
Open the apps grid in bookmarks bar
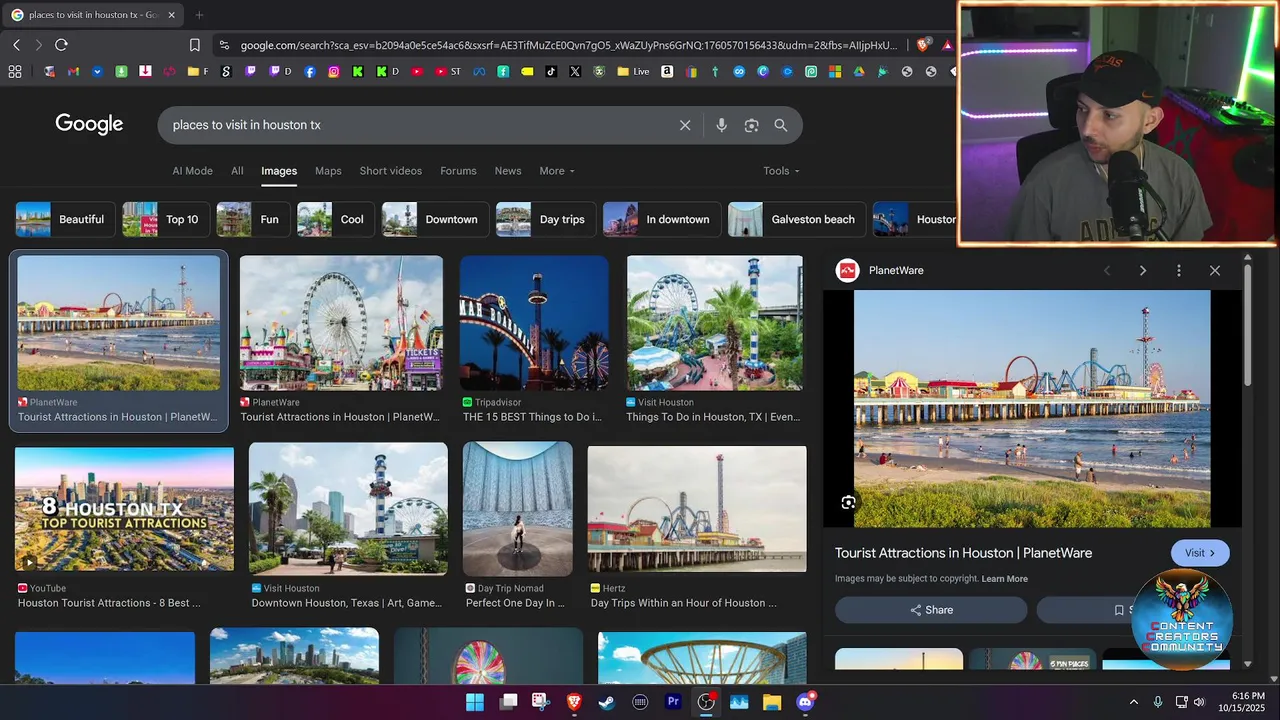[x=15, y=71]
